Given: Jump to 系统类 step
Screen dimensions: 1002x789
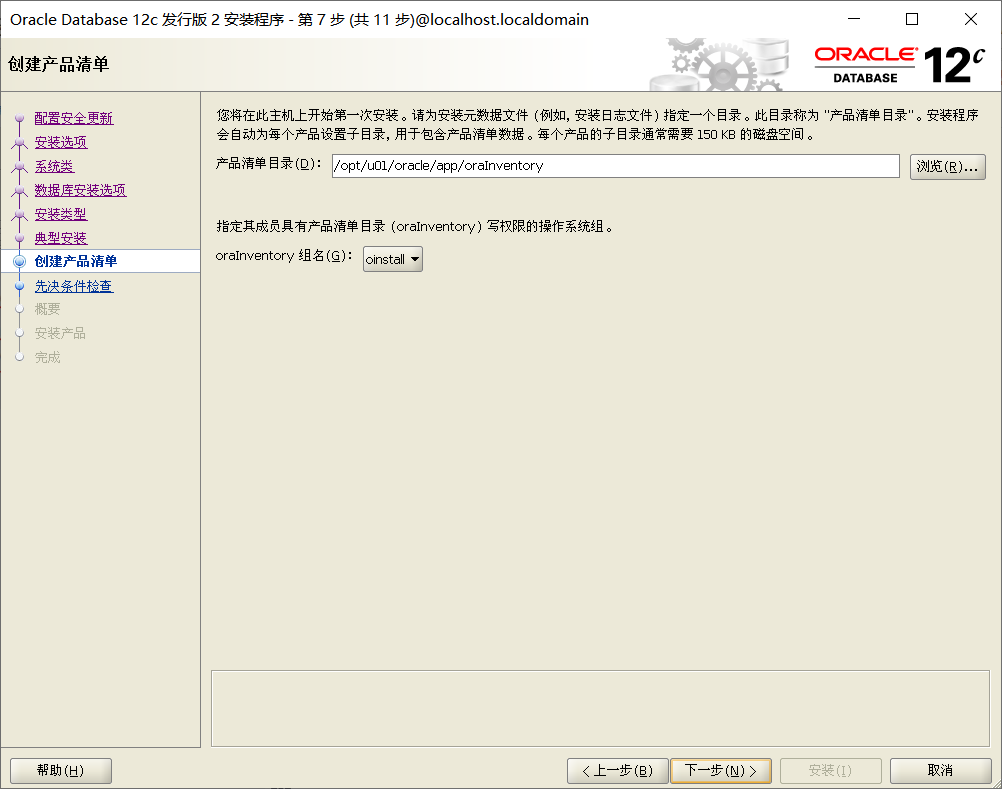Looking at the screenshot, I should coord(54,166).
